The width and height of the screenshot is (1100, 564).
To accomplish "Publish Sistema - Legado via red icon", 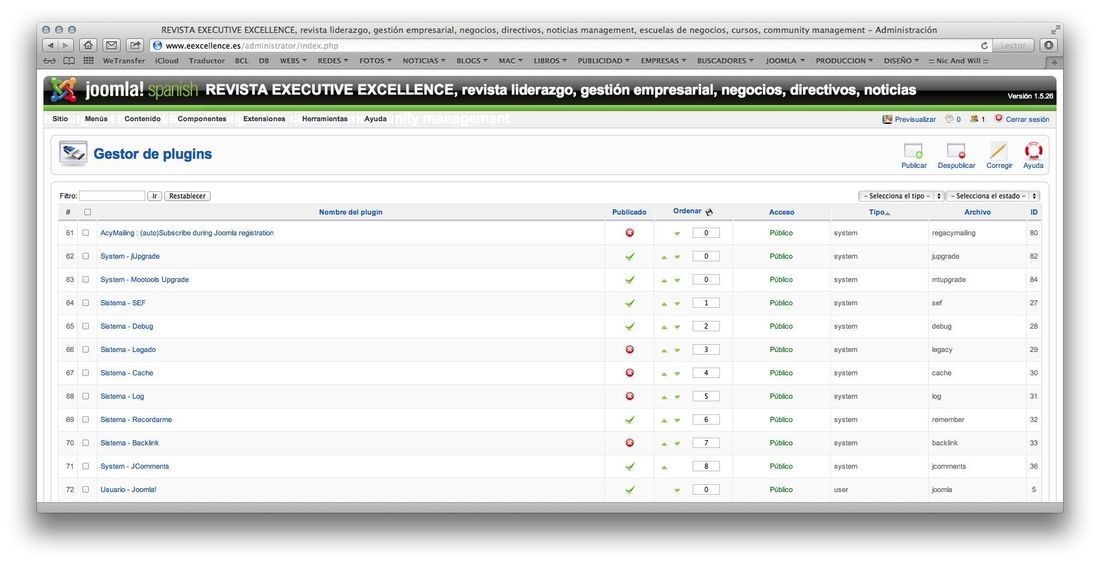I will coord(629,349).
